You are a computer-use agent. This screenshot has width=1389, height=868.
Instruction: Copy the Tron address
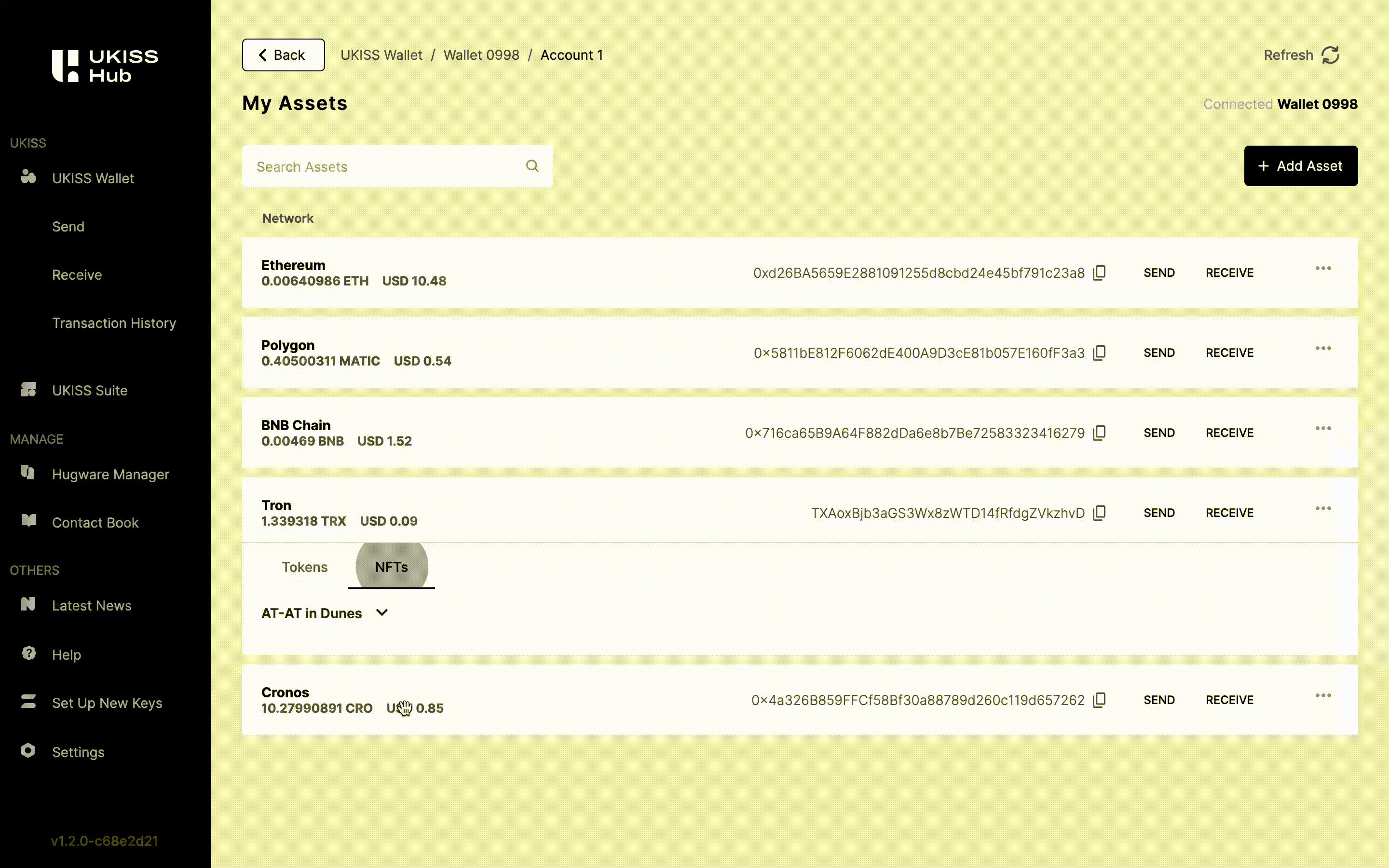coord(1099,513)
